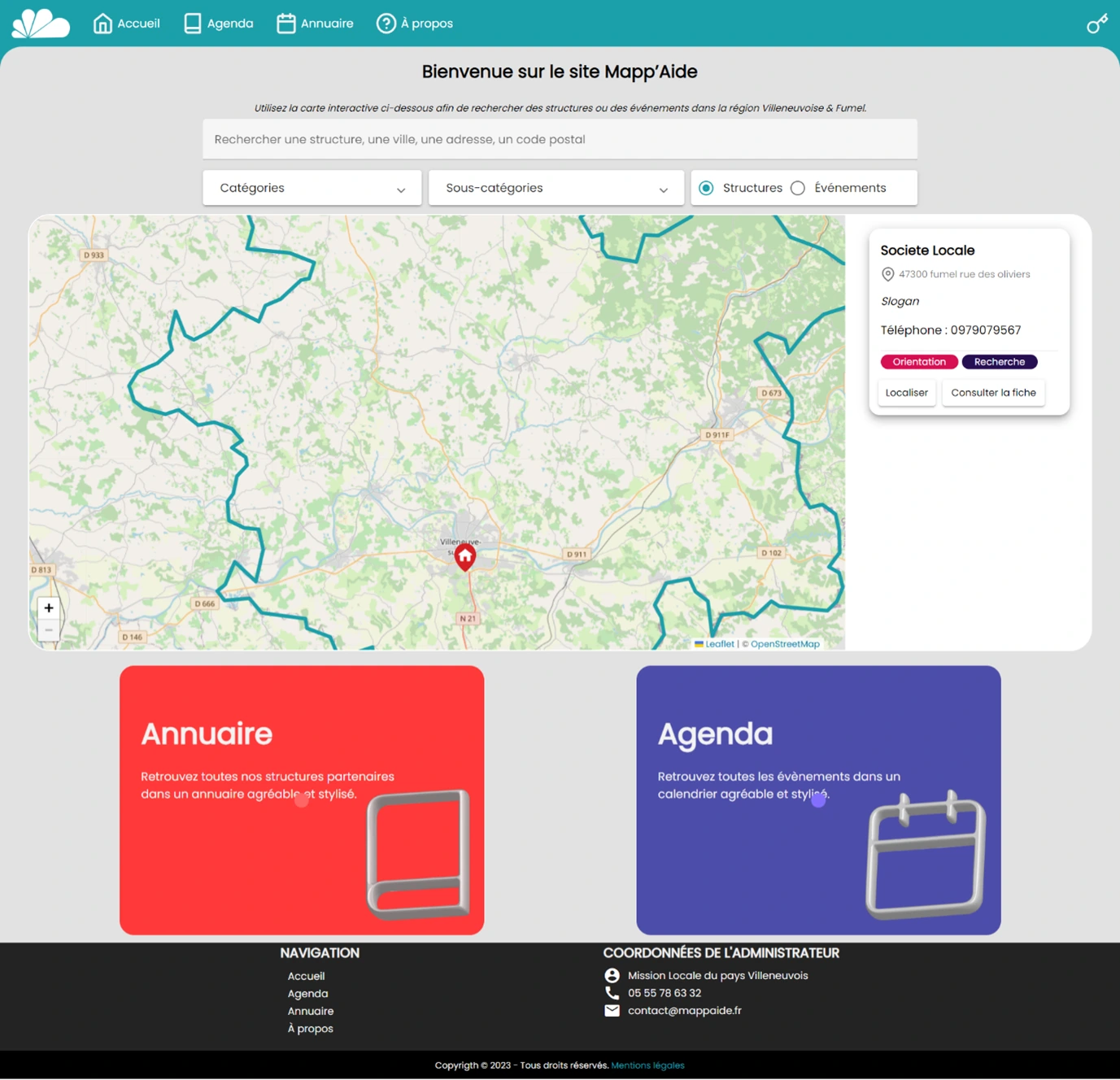
Task: Click inside the structure search field
Action: click(560, 139)
